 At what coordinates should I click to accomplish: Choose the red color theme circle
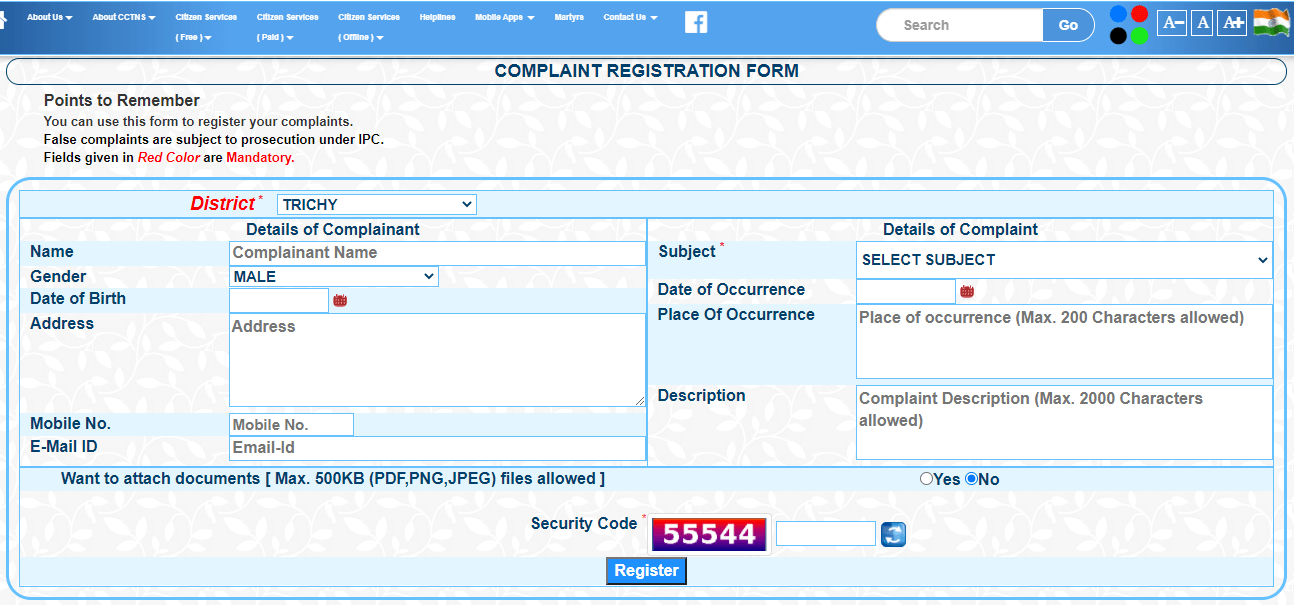pos(1139,12)
